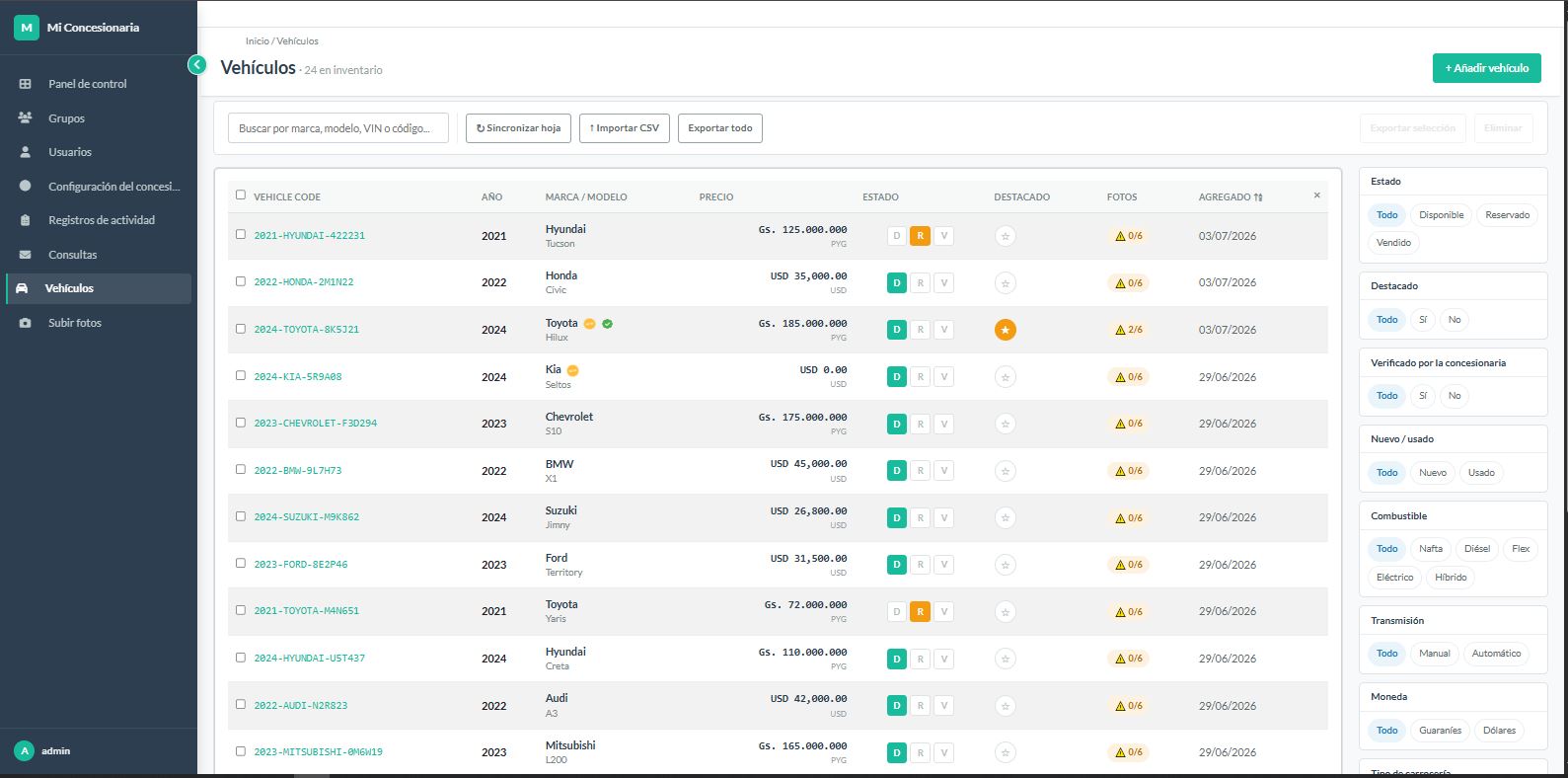1568x778 pixels.
Task: Filter Transmisión by Automático
Action: (1496, 654)
